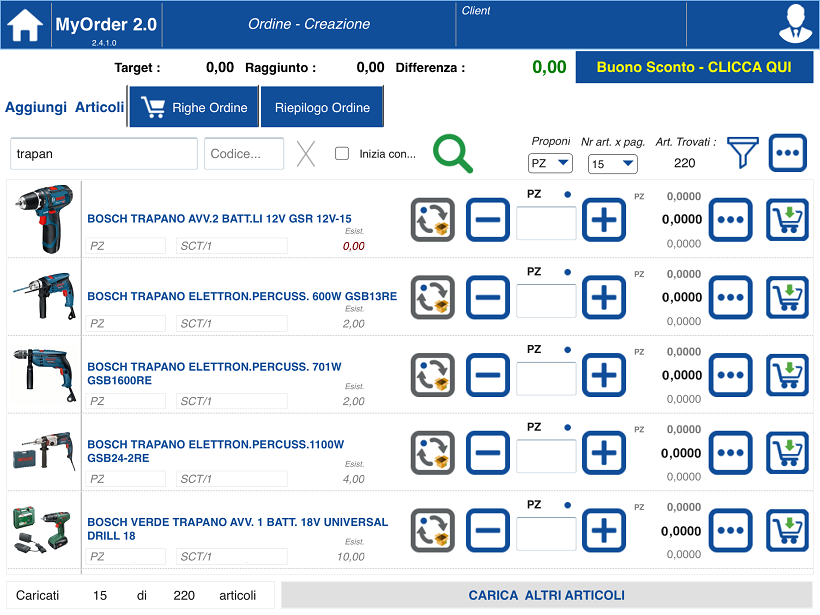Open replacement items for GSB24-2RE
Image resolution: width=820 pixels, height=615 pixels.
point(432,453)
